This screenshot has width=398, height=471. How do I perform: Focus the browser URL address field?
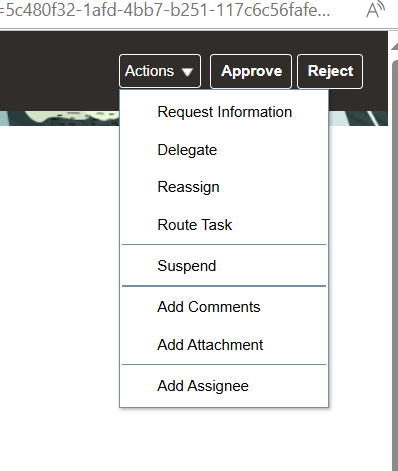point(167,10)
